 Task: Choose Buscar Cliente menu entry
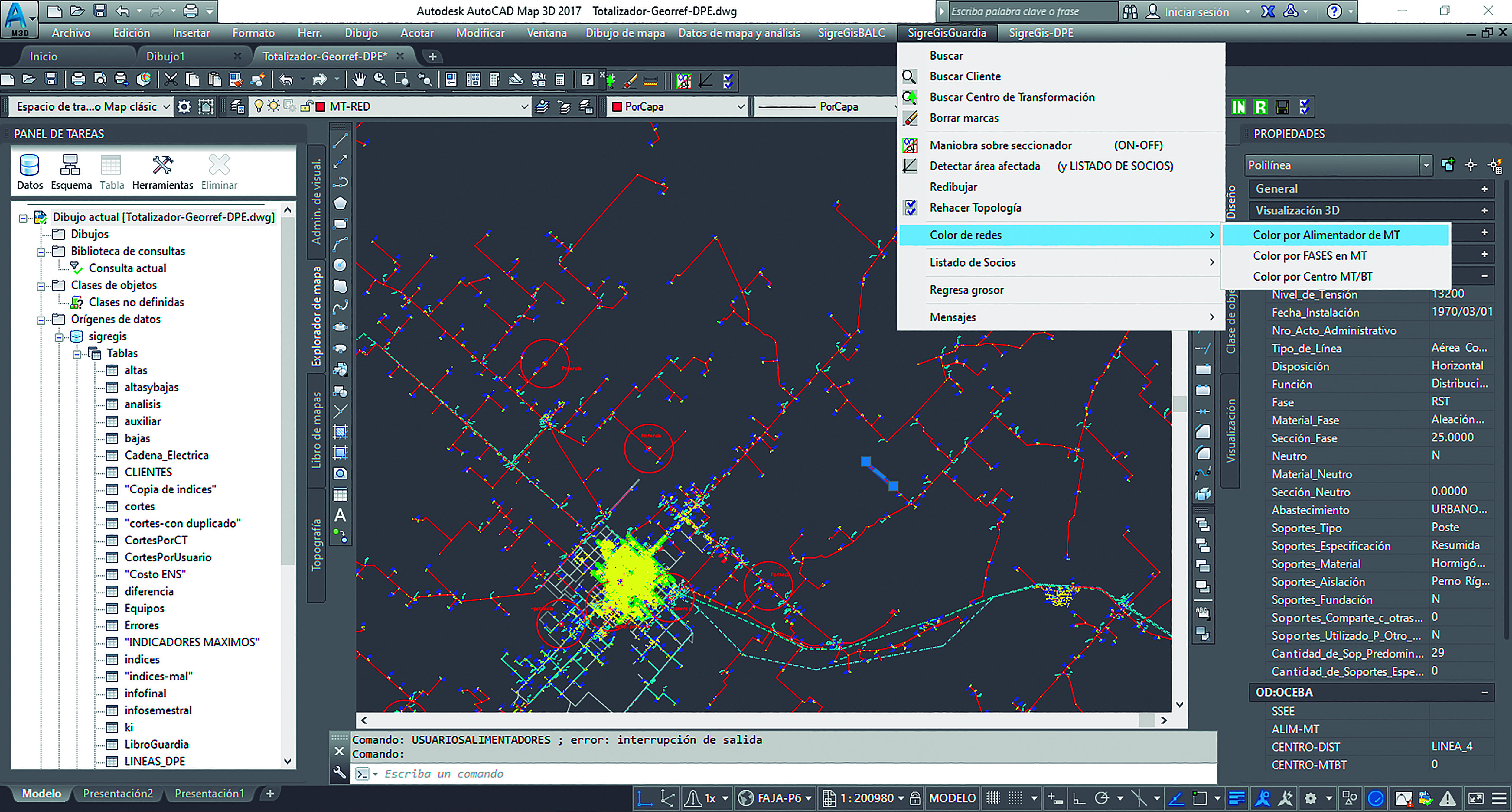coord(1060,76)
